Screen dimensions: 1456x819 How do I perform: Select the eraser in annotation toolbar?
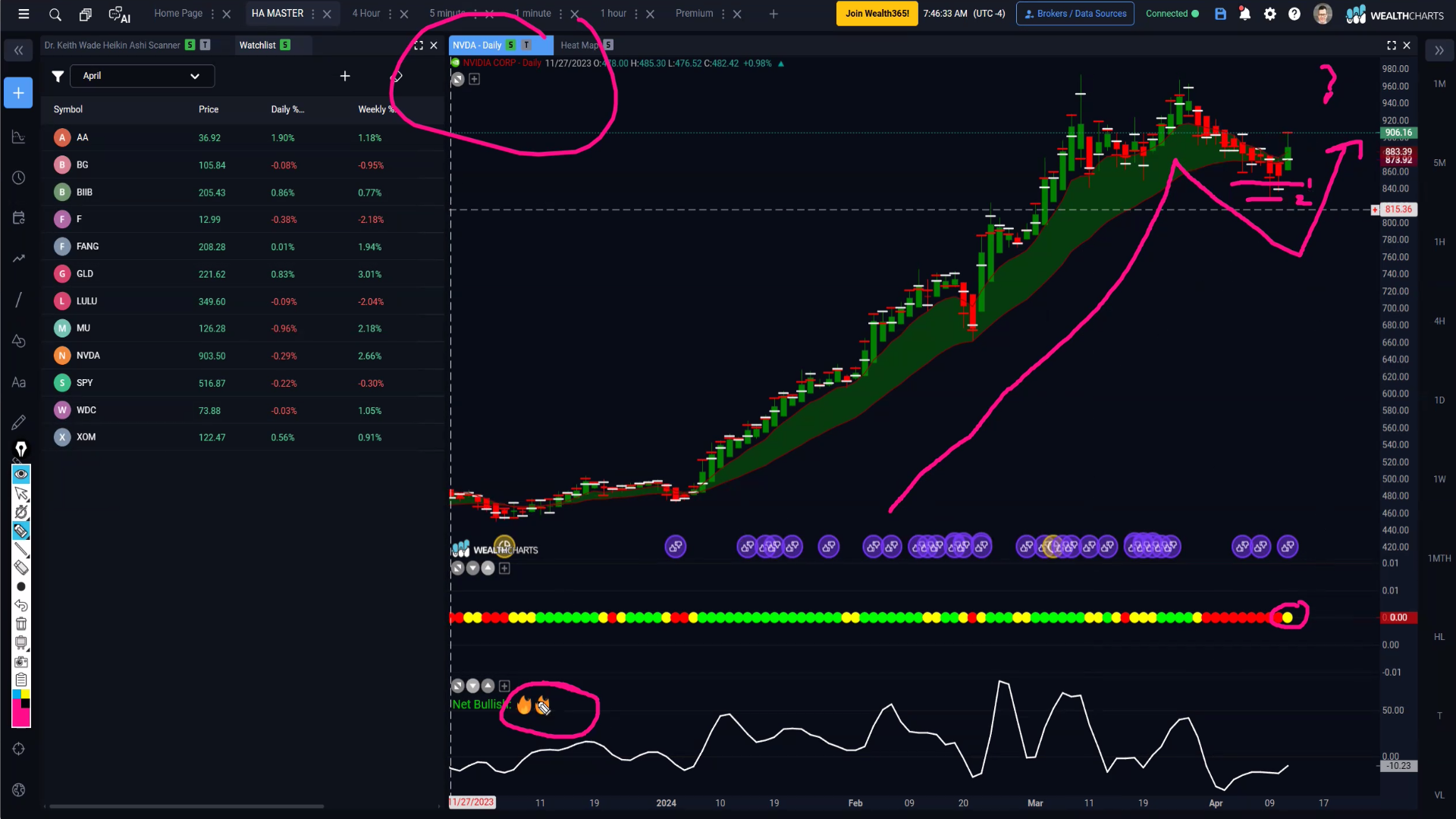21,567
